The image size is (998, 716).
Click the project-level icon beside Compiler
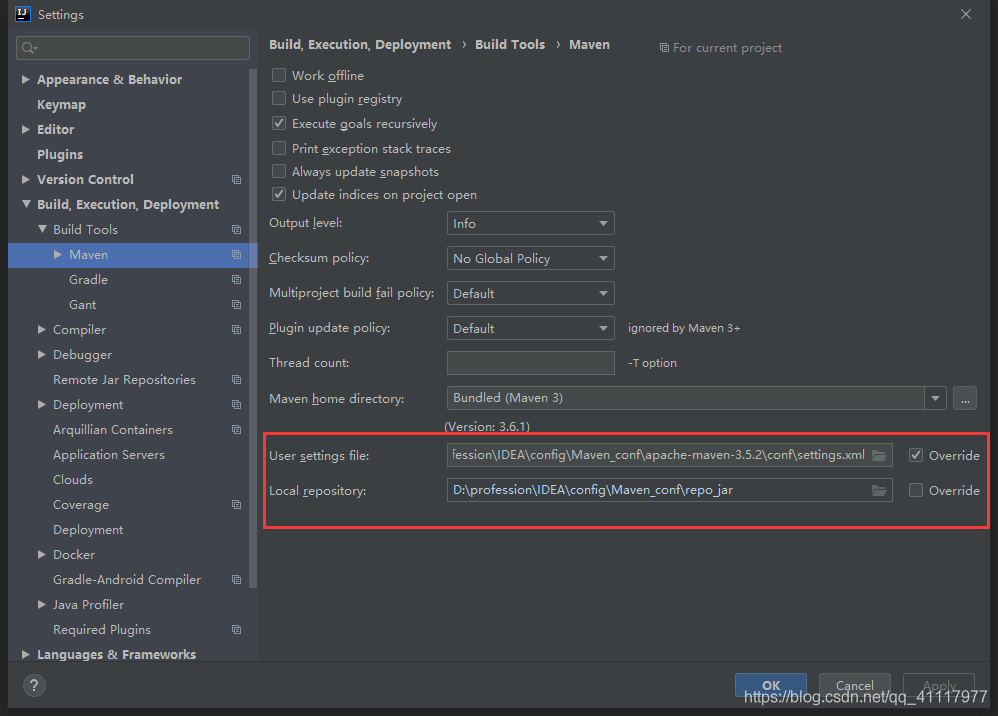(236, 330)
